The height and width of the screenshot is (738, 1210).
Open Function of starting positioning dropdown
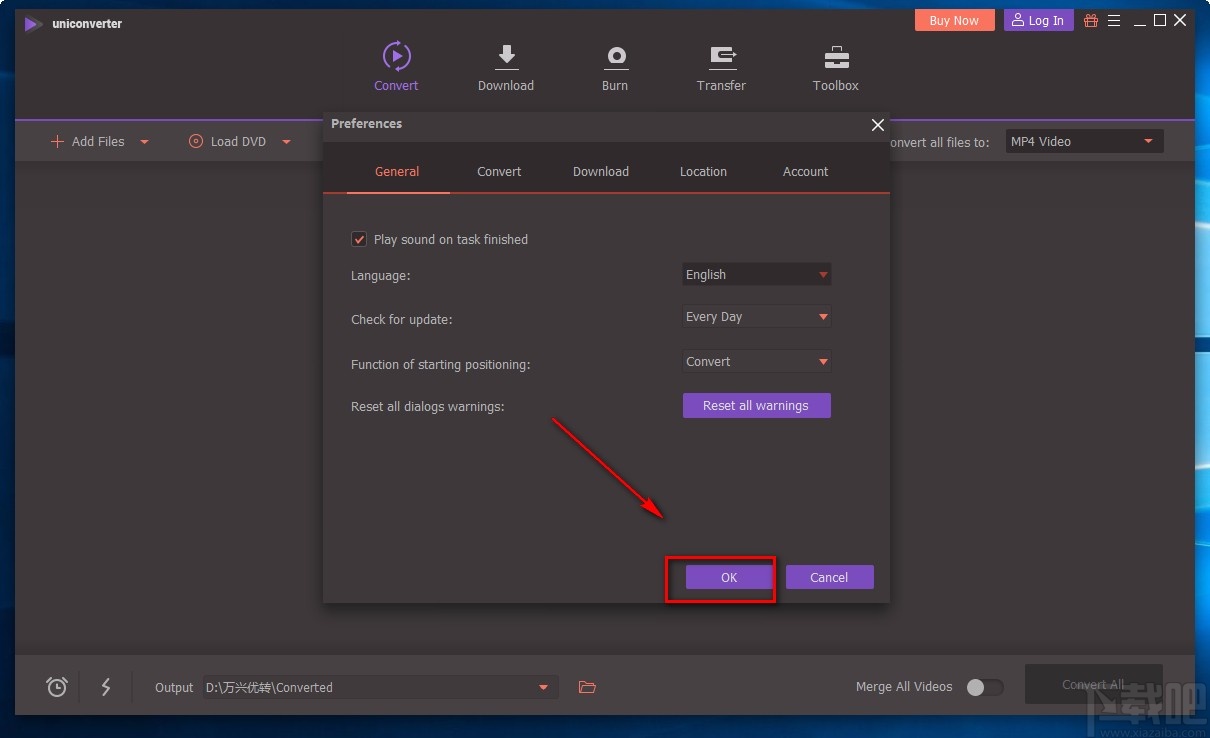(x=757, y=362)
